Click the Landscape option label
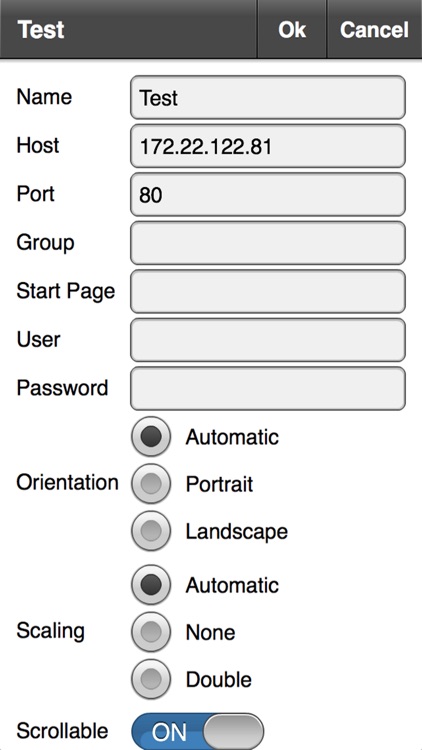 [237, 531]
